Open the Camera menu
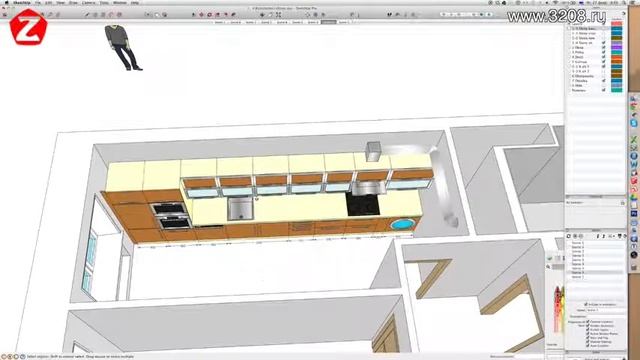The image size is (640, 360). [x=89, y=2]
